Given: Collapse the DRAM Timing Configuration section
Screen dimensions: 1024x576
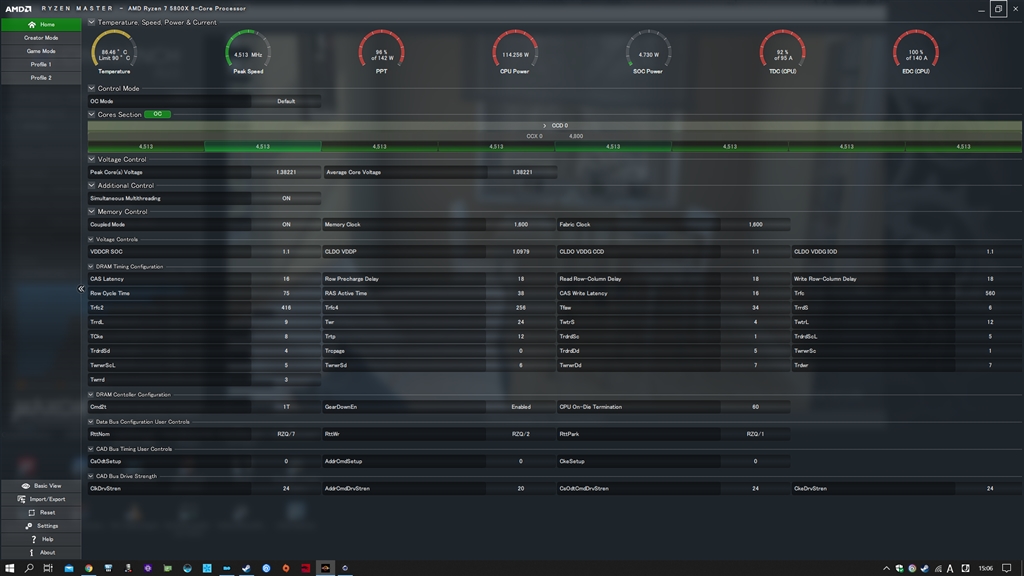Looking at the screenshot, I should pos(92,267).
